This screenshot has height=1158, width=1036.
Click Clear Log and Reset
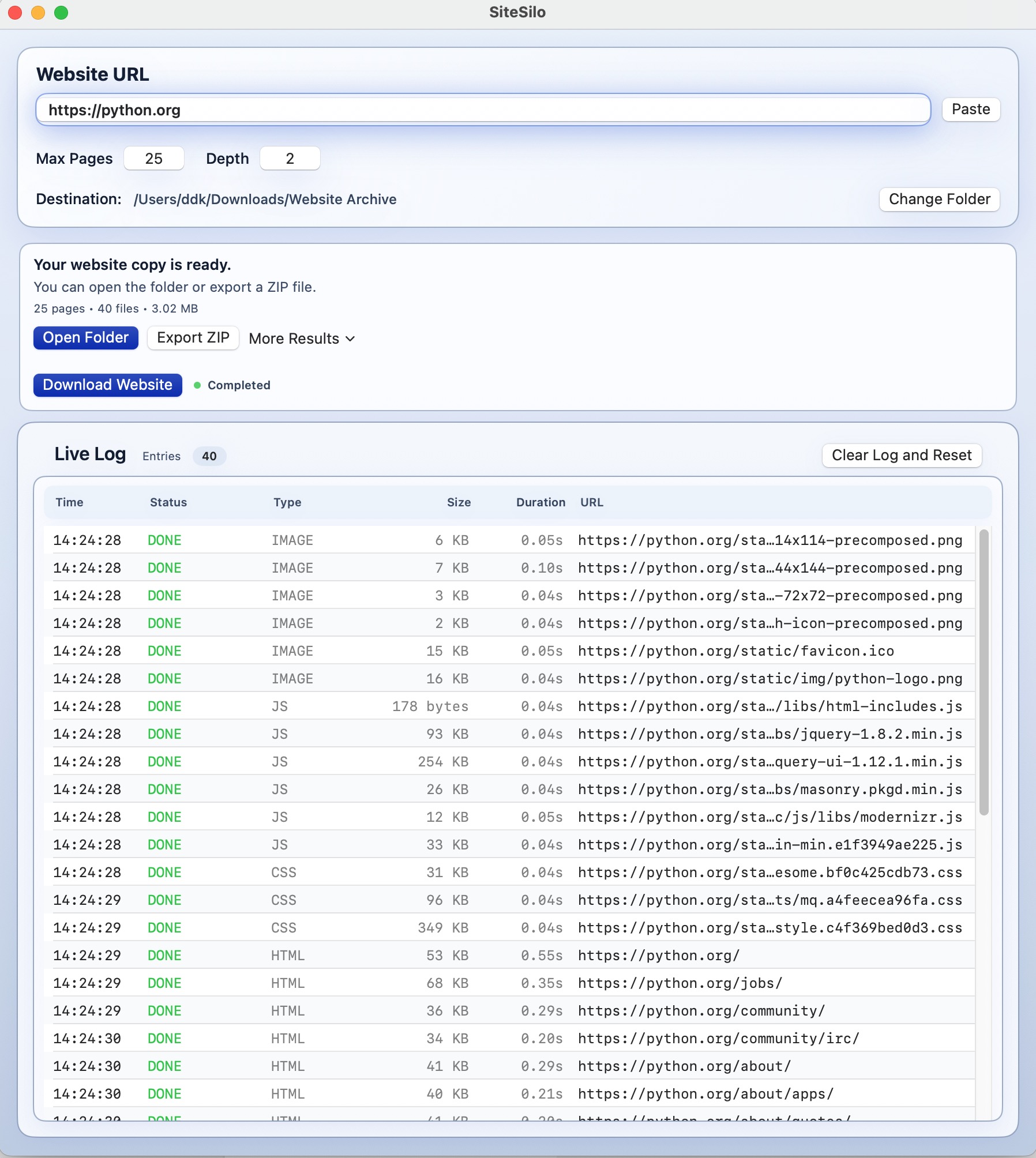902,456
